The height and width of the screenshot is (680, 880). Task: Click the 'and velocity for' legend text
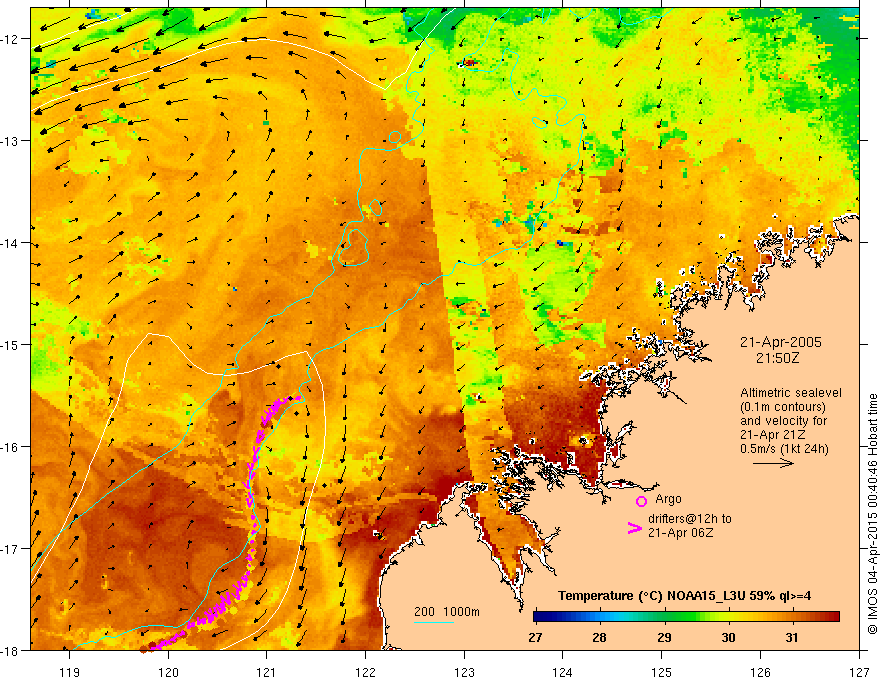(x=783, y=421)
